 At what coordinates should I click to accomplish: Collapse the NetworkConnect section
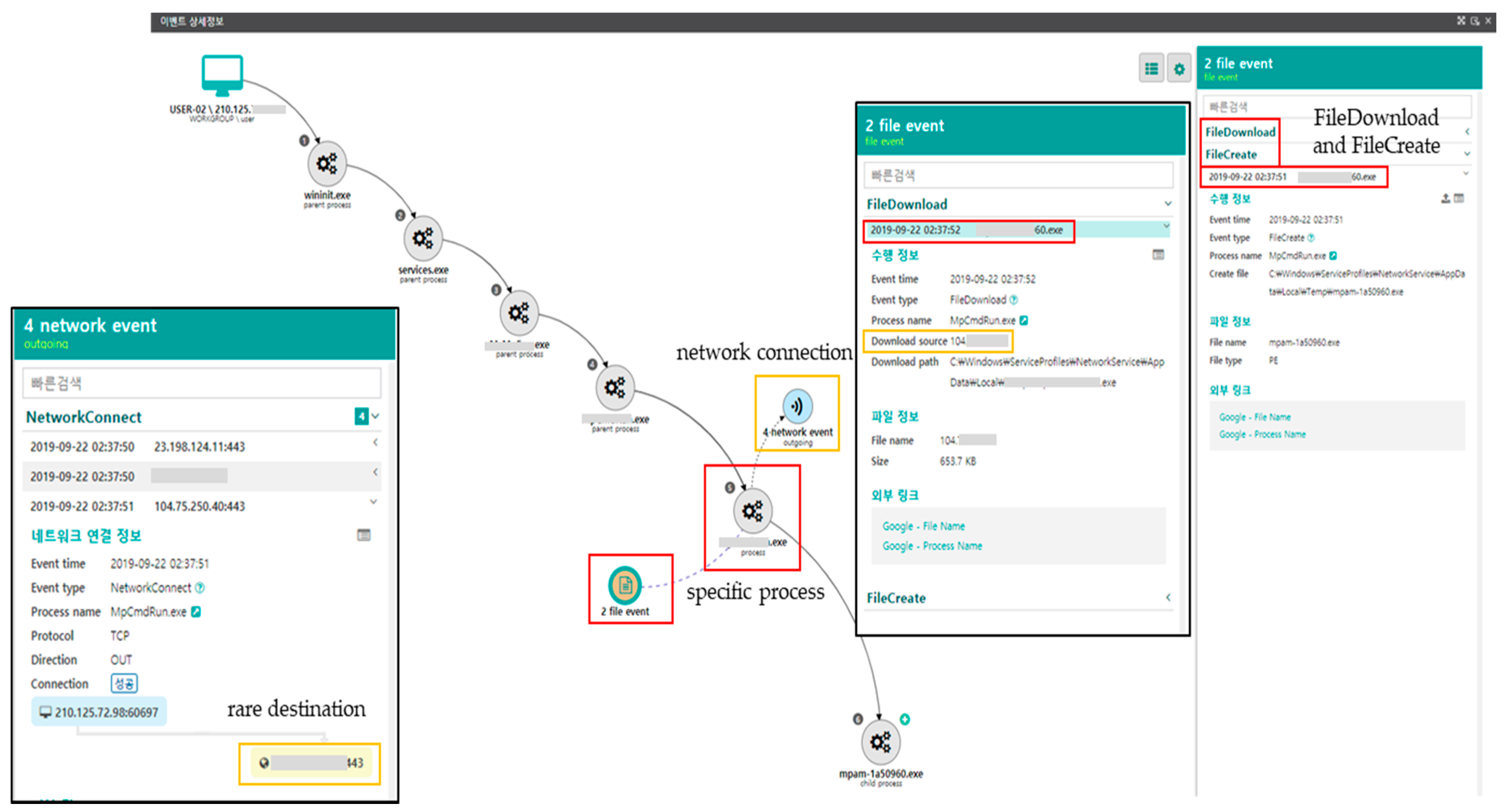click(375, 416)
